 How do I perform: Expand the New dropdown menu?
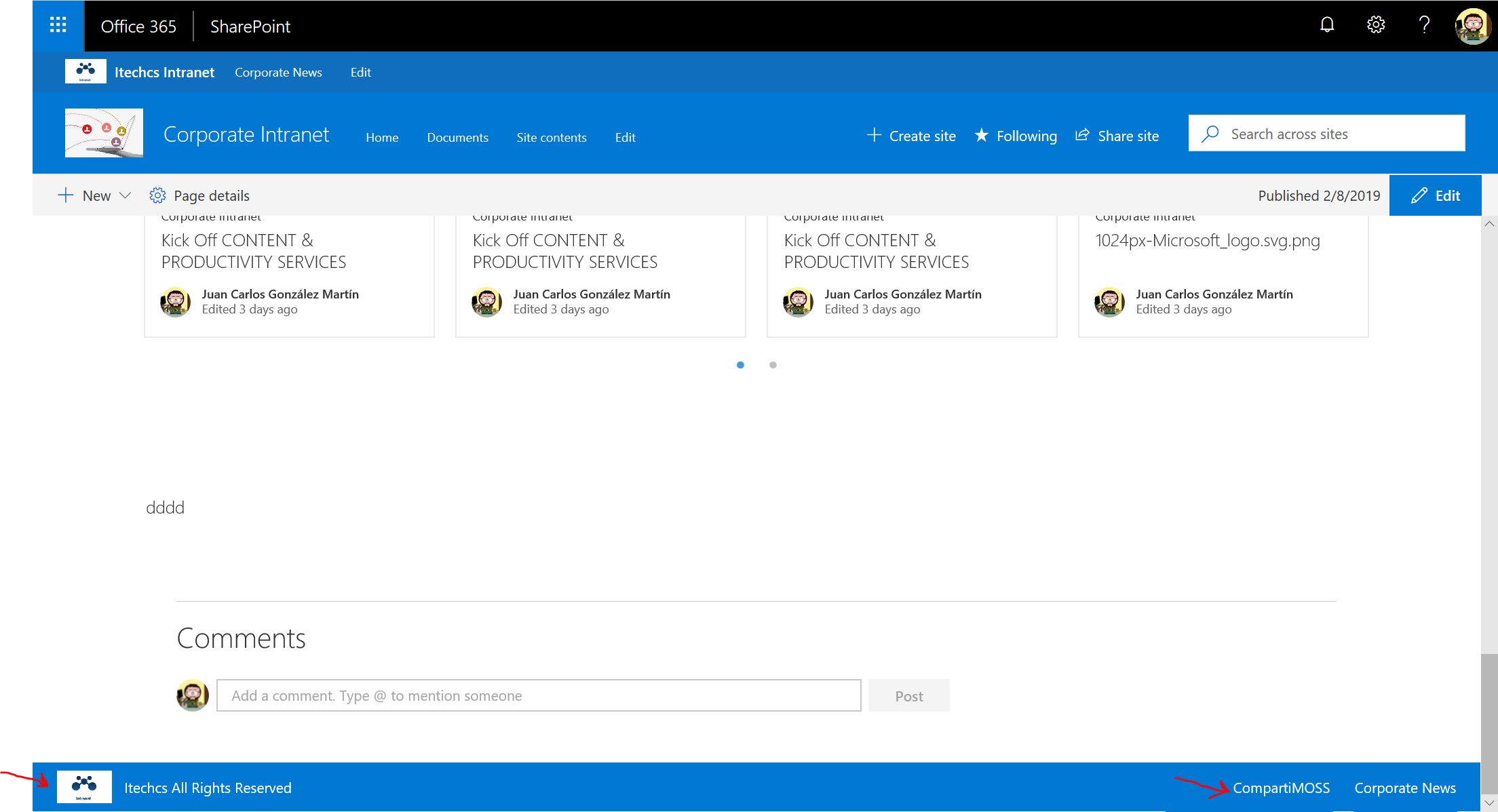[x=95, y=196]
